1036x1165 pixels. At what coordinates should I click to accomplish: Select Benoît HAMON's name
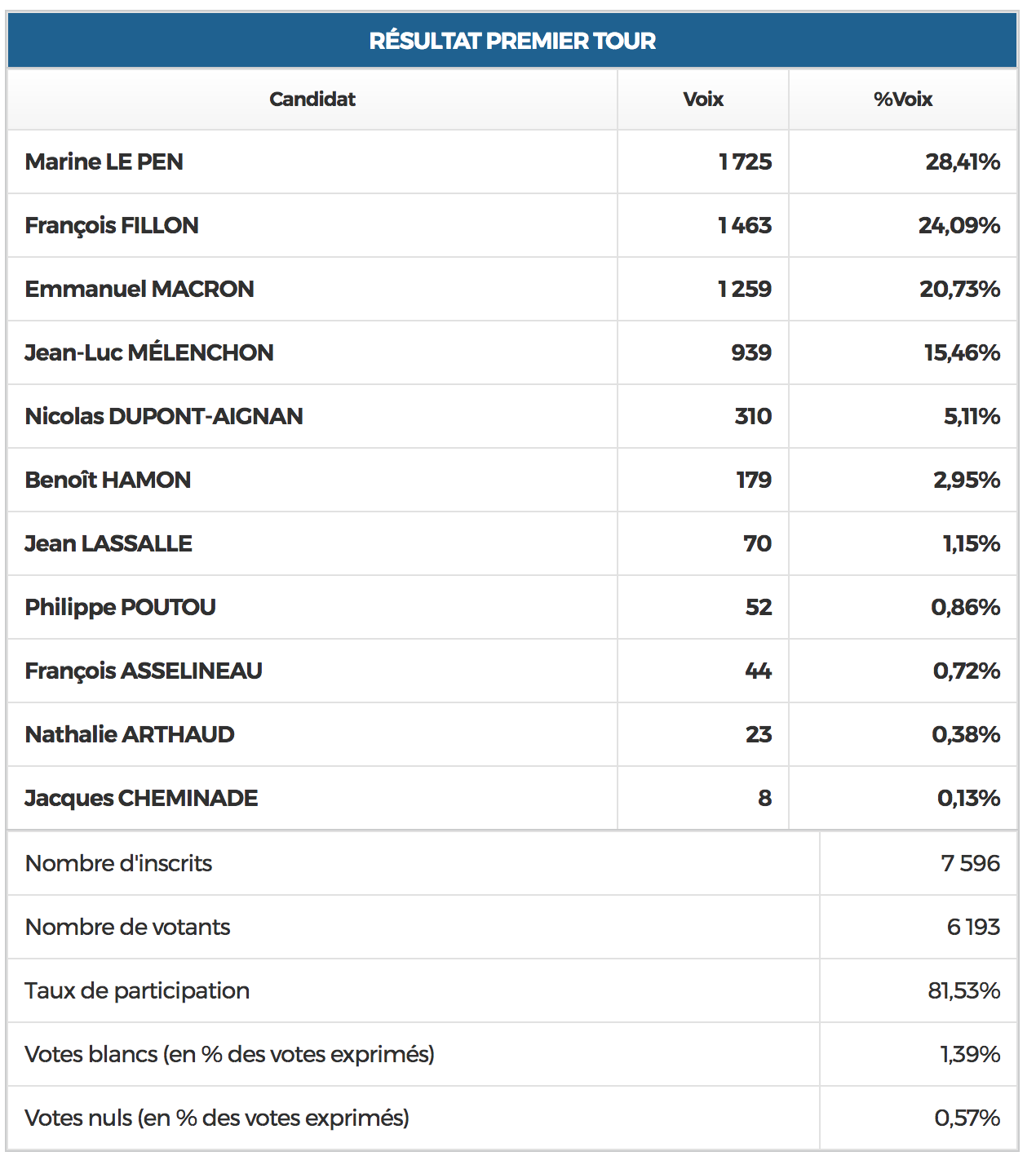pos(108,480)
